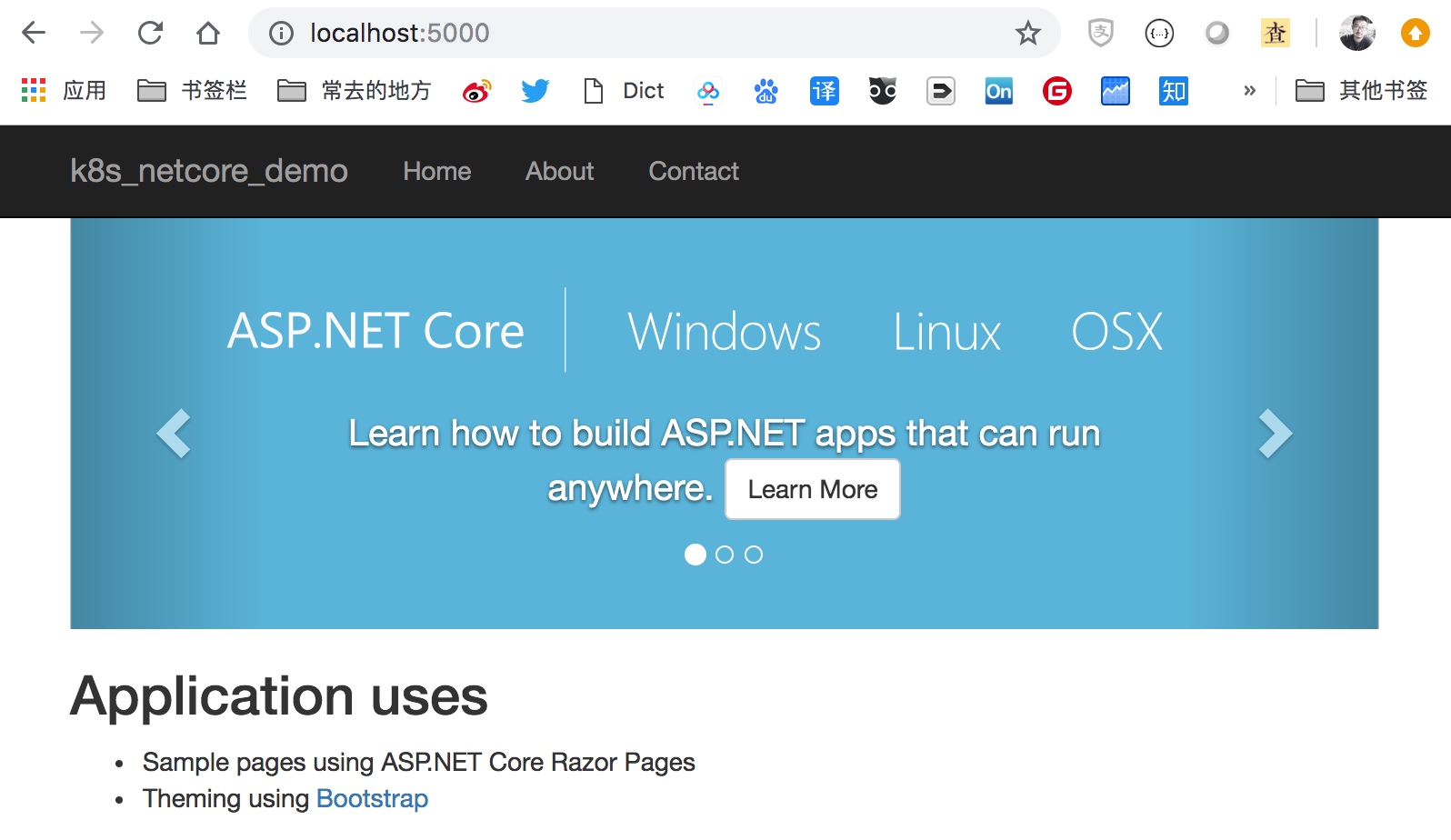
Task: Click the grey circle extension icon
Action: coord(1217,34)
